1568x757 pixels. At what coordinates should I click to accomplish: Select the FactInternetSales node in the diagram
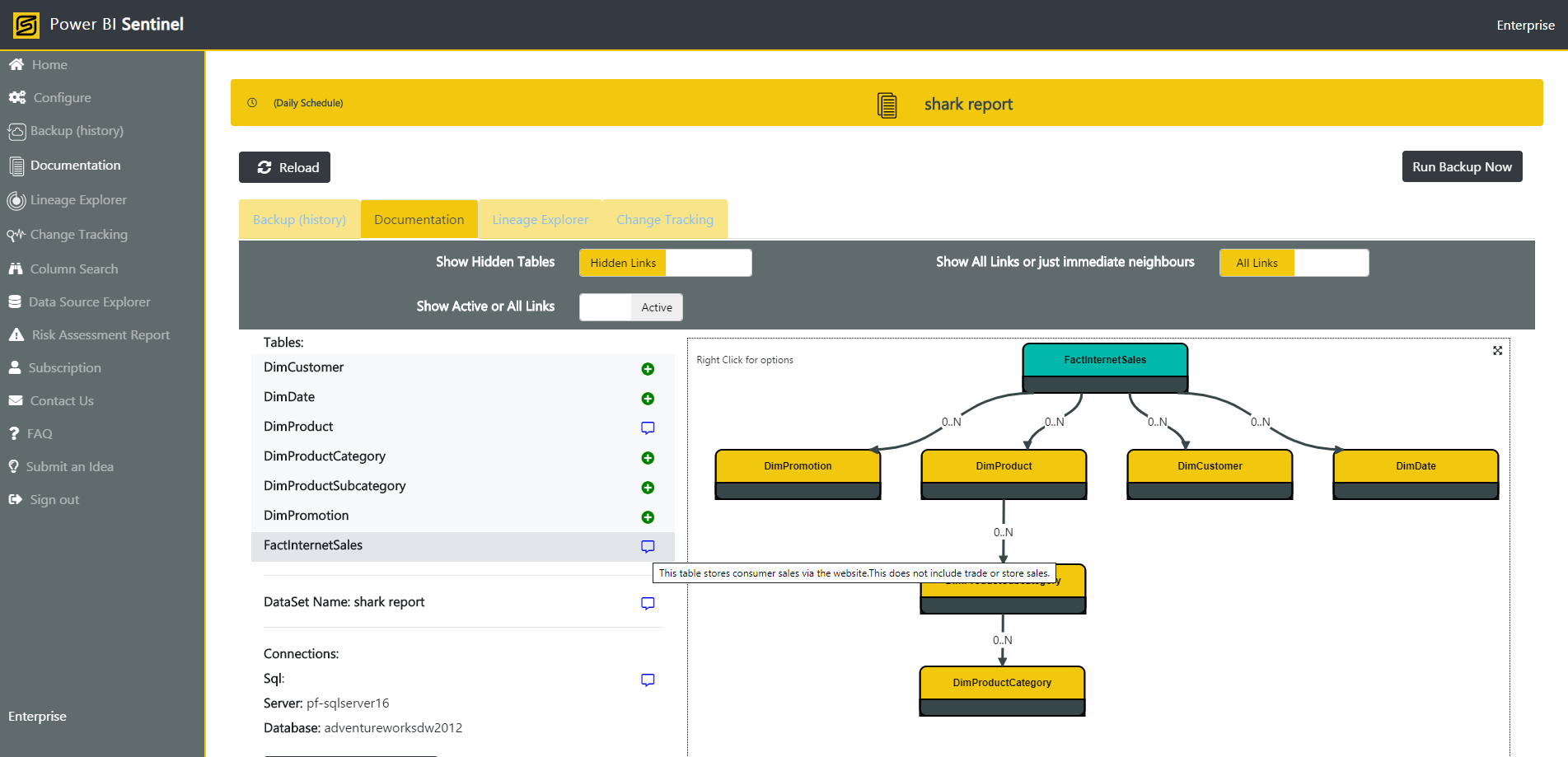[1105, 359]
